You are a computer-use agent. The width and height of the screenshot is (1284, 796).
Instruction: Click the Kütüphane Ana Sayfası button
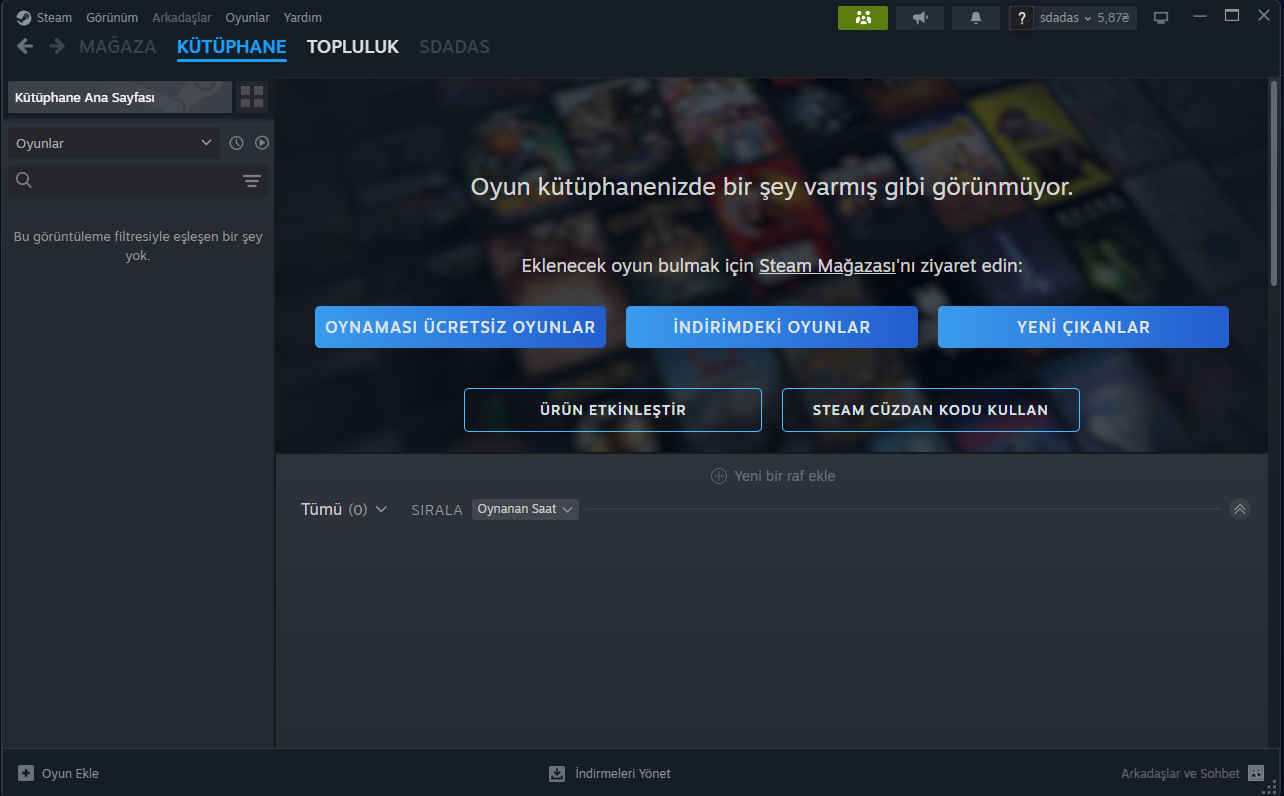click(120, 97)
